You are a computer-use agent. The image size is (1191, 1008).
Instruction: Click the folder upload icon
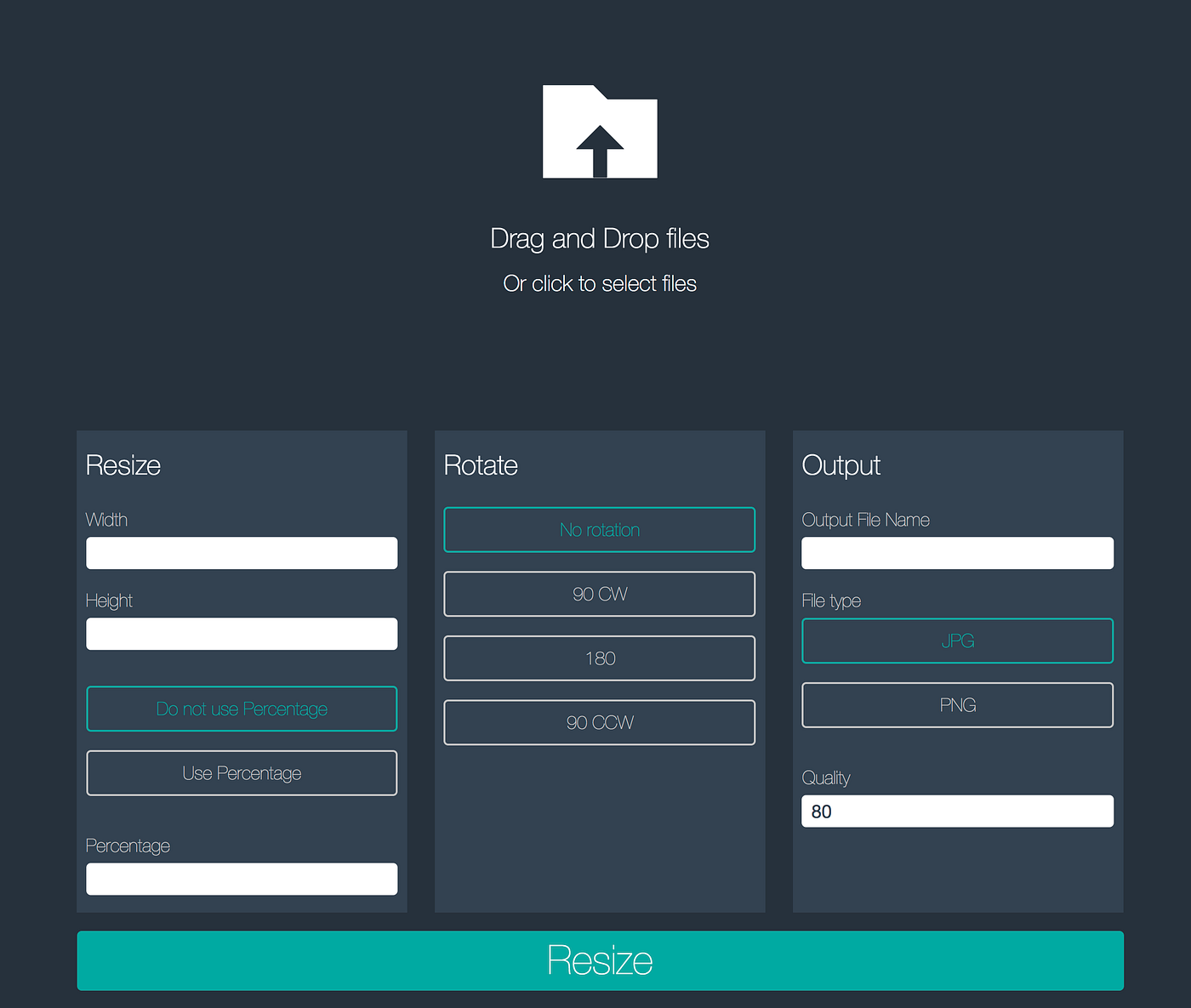point(600,132)
